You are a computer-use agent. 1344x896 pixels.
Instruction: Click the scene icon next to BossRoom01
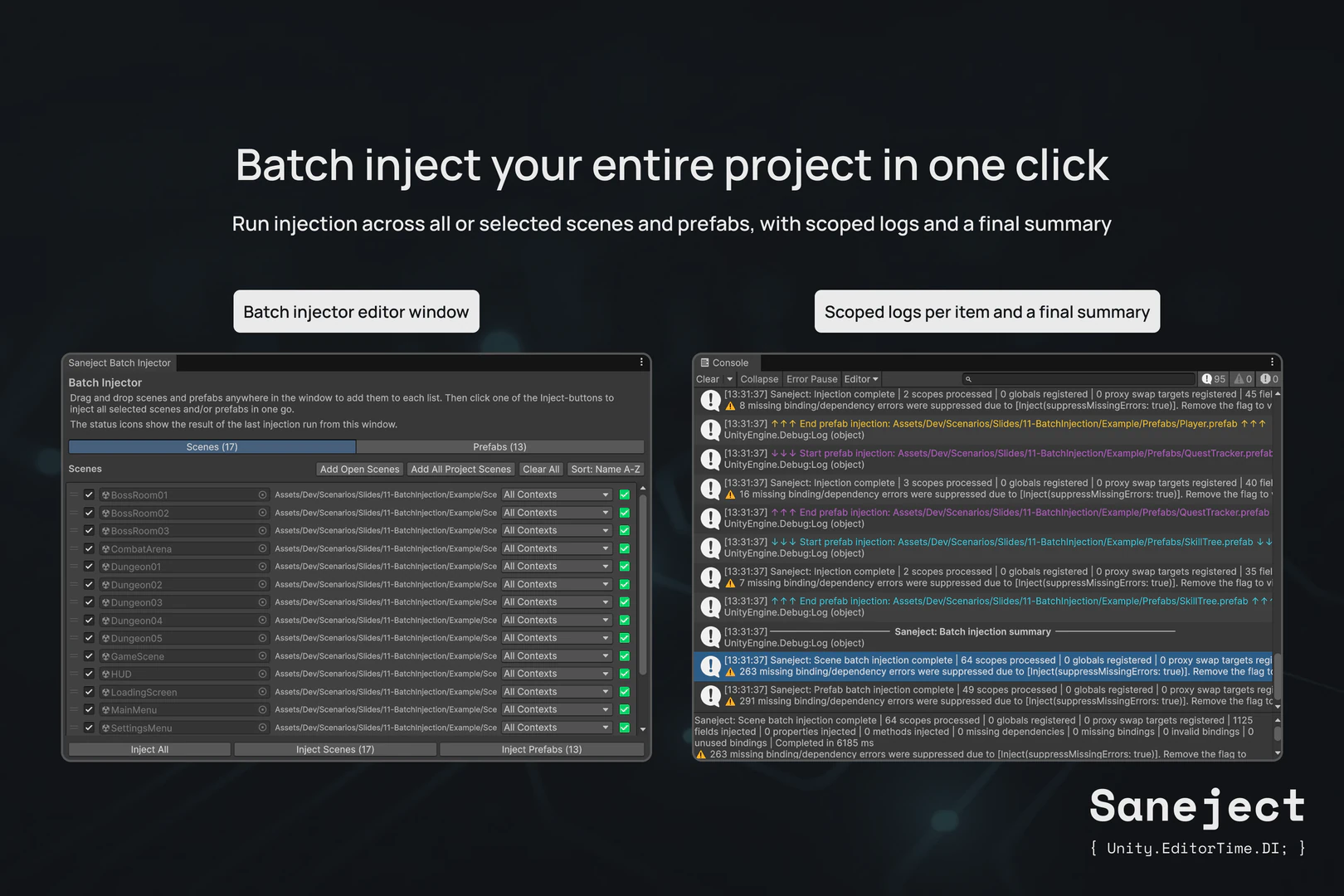pyautogui.click(x=107, y=494)
